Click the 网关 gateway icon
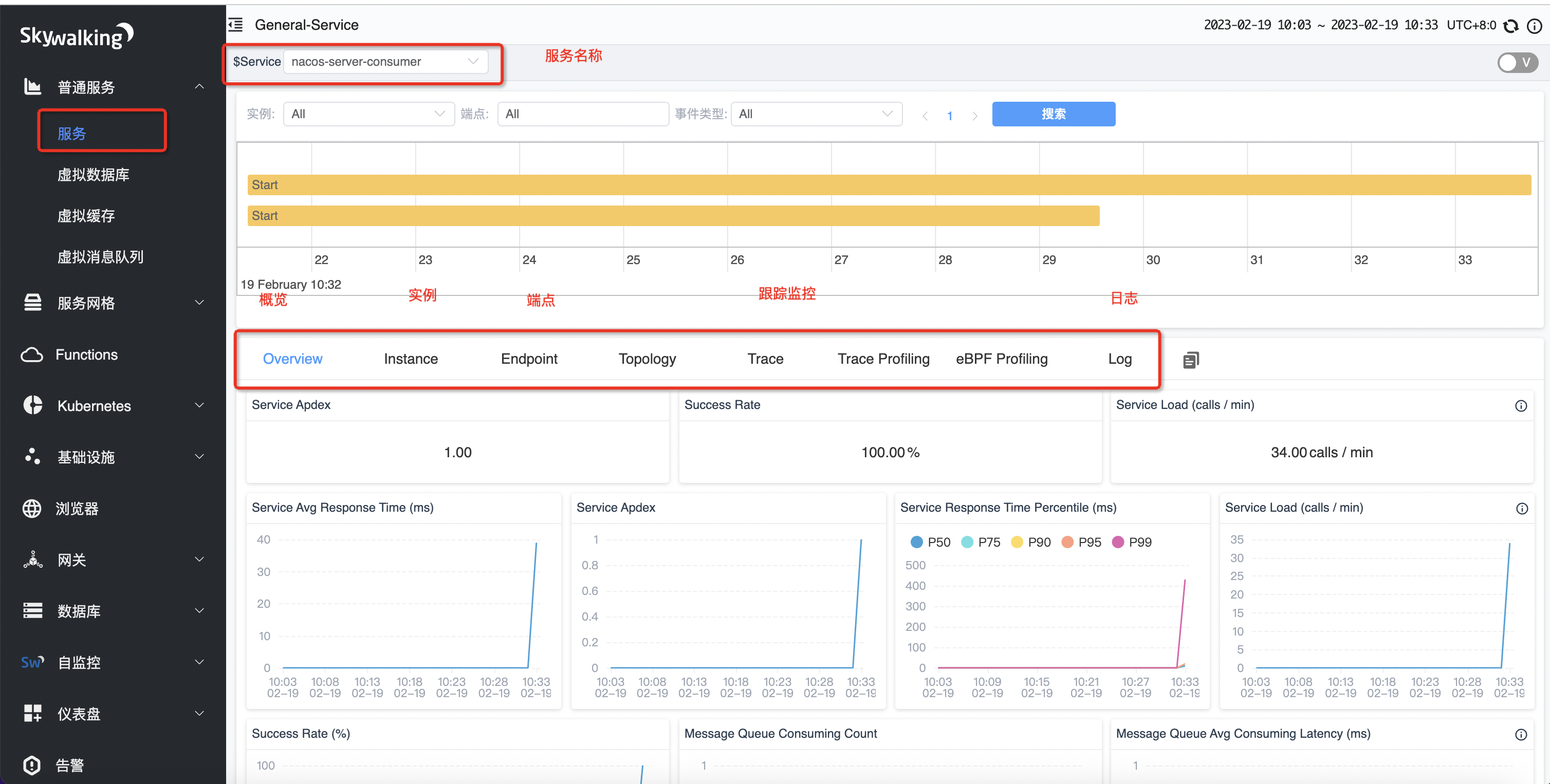The width and height of the screenshot is (1550, 784). [x=32, y=559]
